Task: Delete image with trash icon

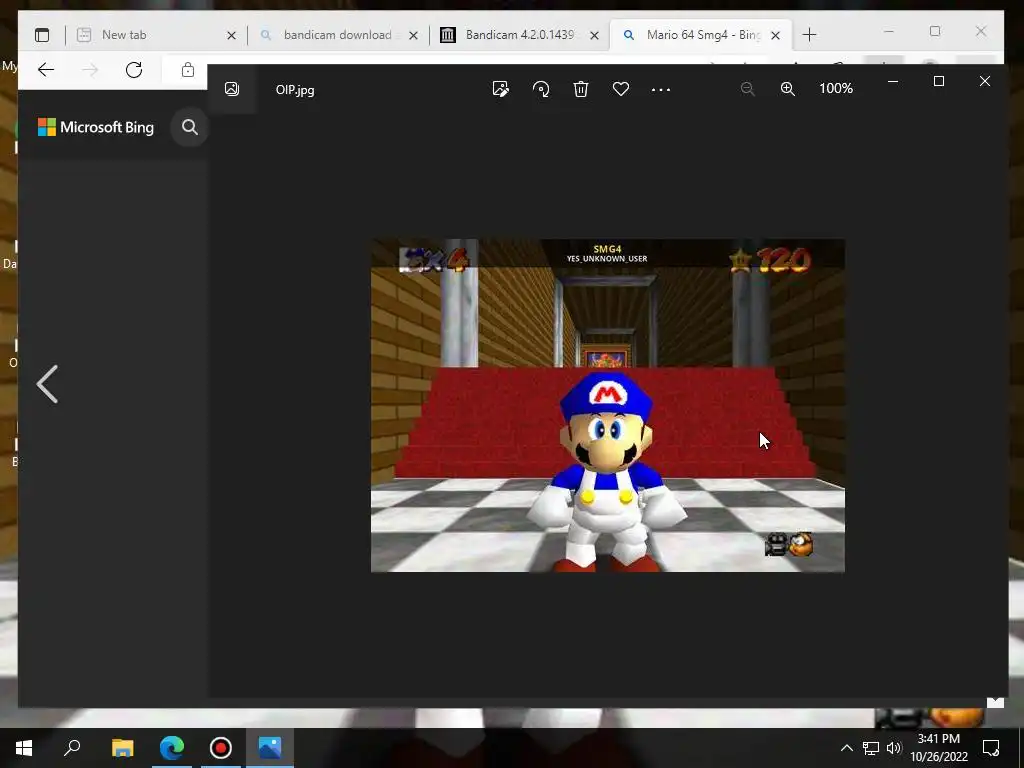Action: [581, 89]
